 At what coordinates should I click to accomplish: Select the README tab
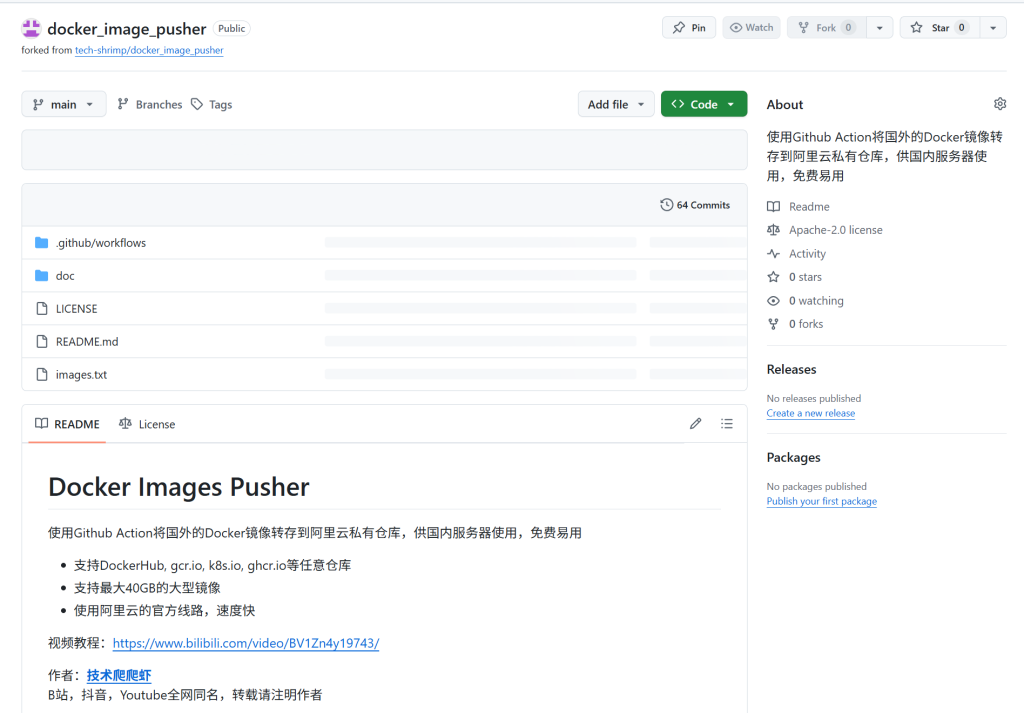coord(67,424)
